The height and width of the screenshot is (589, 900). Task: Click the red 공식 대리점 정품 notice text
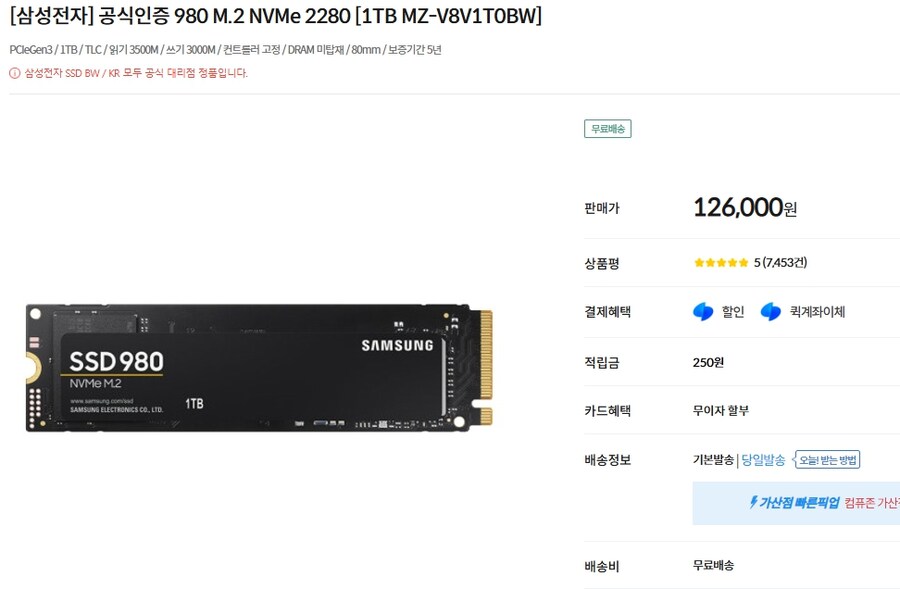click(136, 73)
